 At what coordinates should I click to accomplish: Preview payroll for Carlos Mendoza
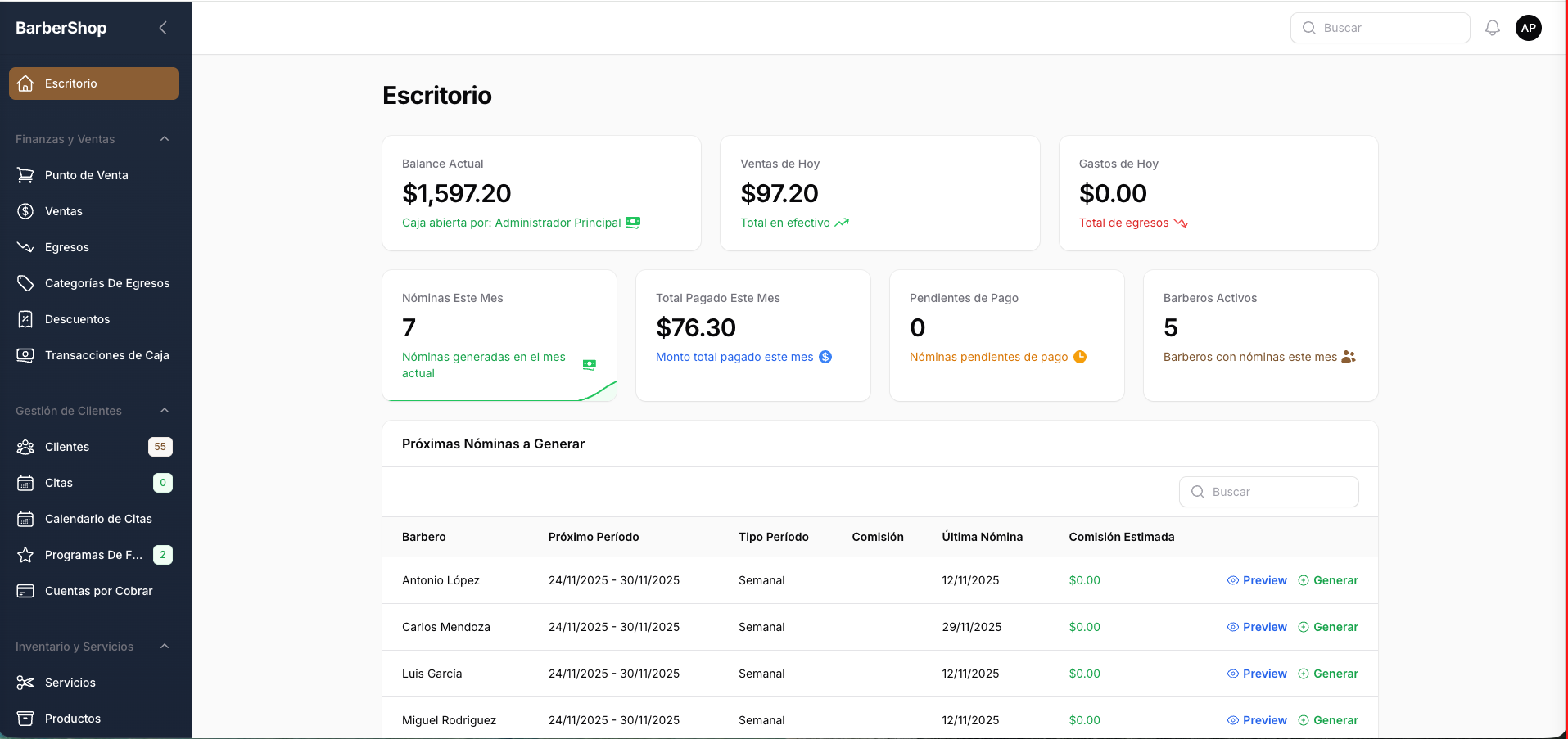coord(1257,627)
